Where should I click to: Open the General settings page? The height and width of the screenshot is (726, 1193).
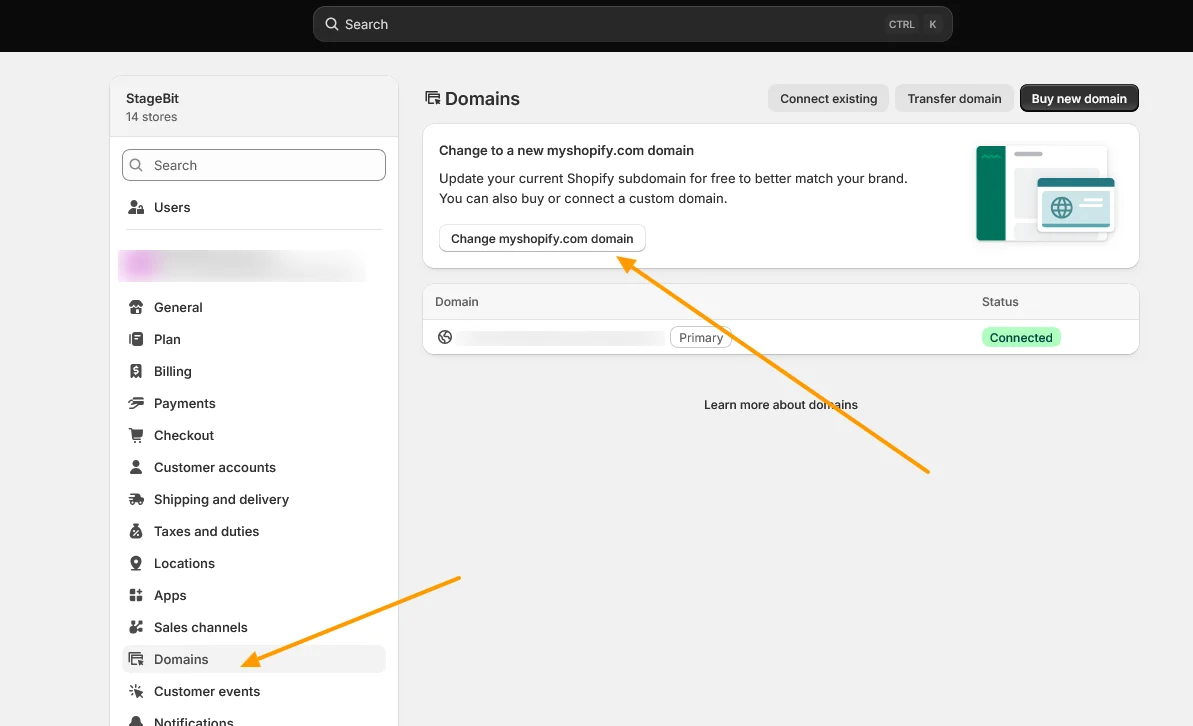pyautogui.click(x=253, y=307)
